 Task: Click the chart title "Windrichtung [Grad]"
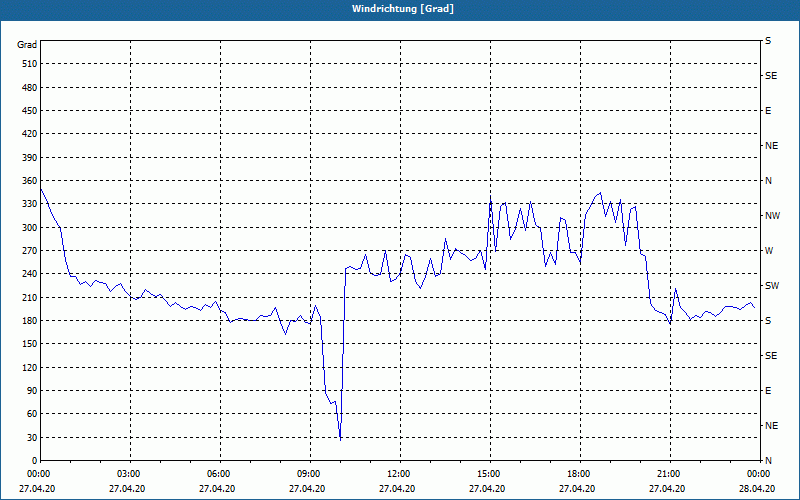pos(403,9)
